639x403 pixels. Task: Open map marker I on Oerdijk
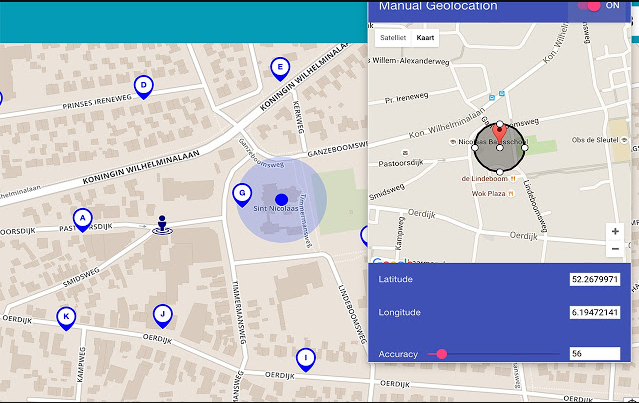(x=305, y=358)
